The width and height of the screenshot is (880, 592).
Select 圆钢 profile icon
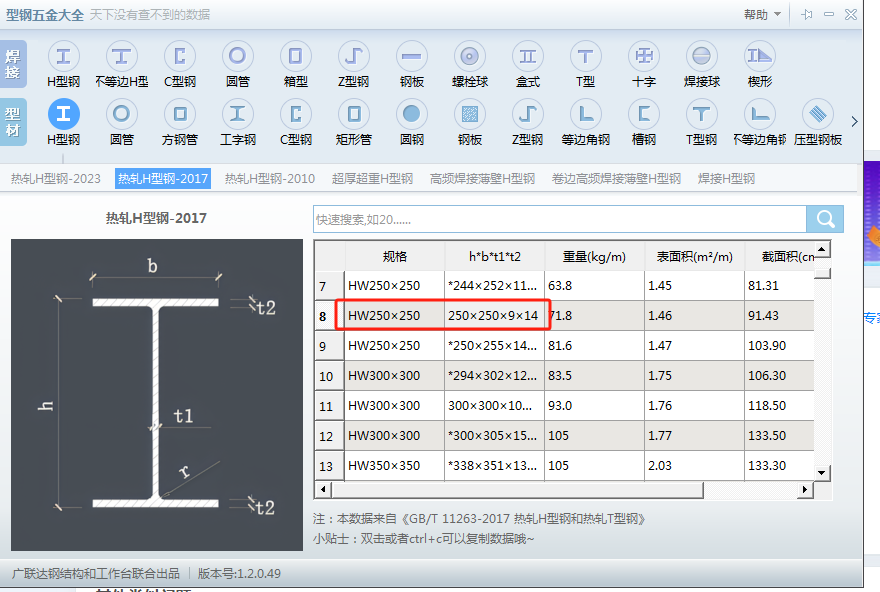[x=412, y=114]
